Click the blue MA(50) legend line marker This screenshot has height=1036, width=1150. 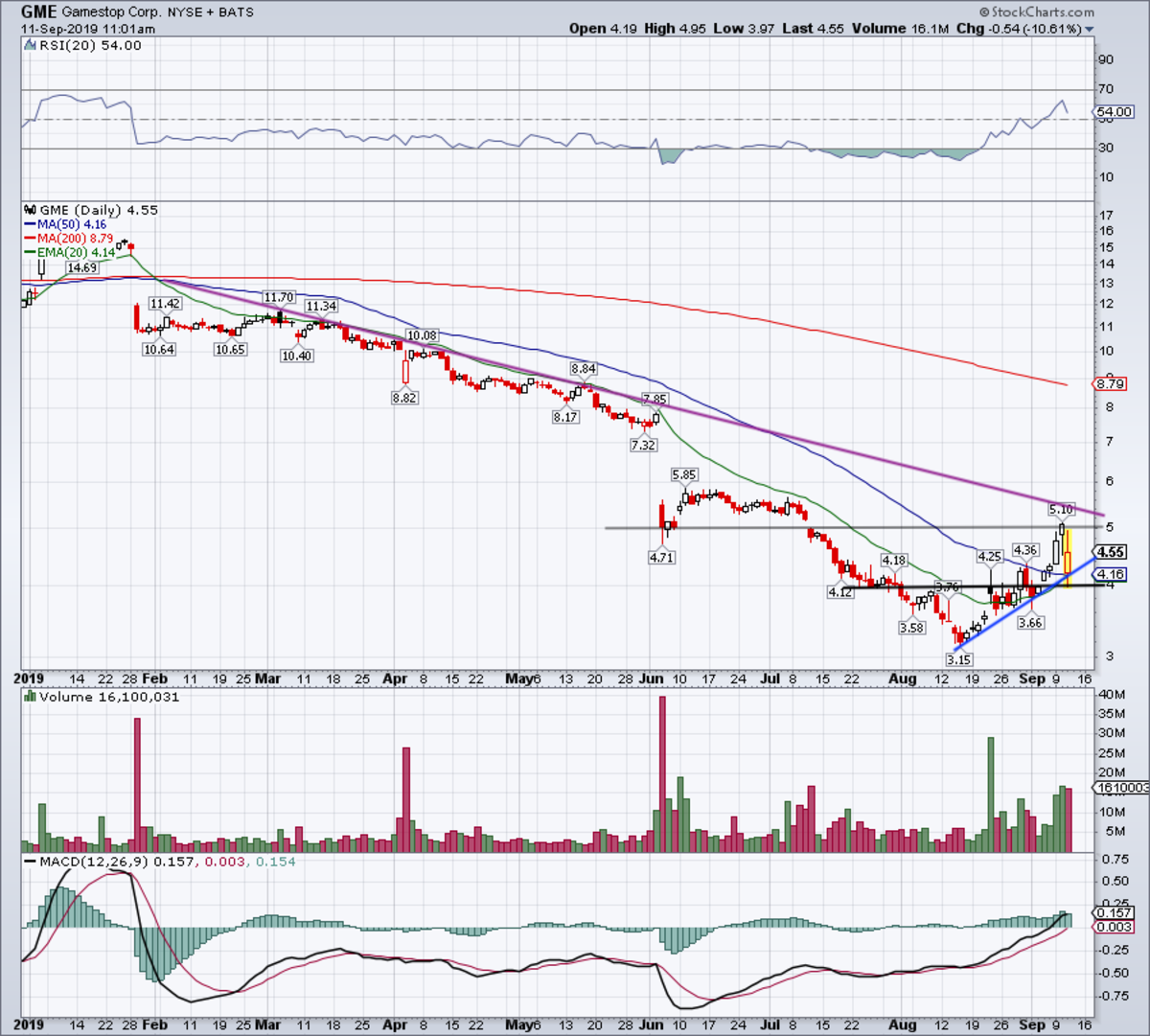[30, 225]
